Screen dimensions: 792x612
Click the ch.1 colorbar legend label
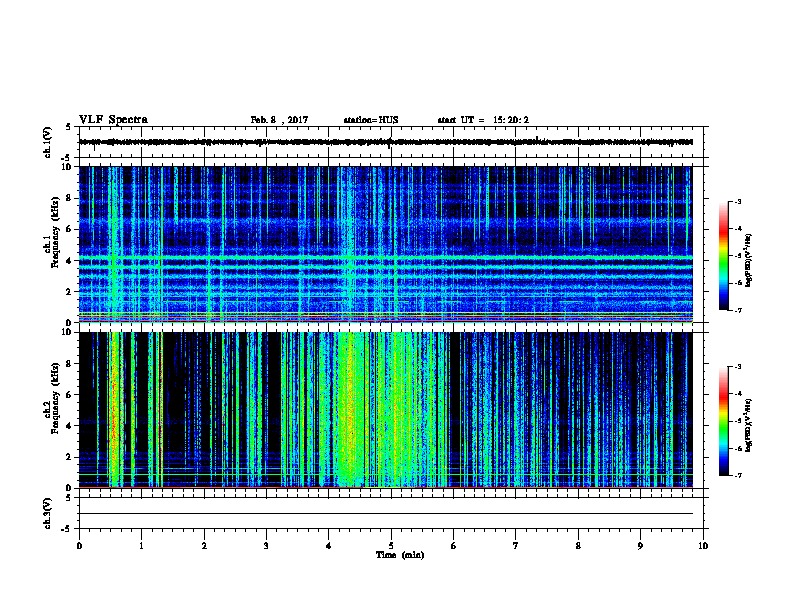(749, 260)
